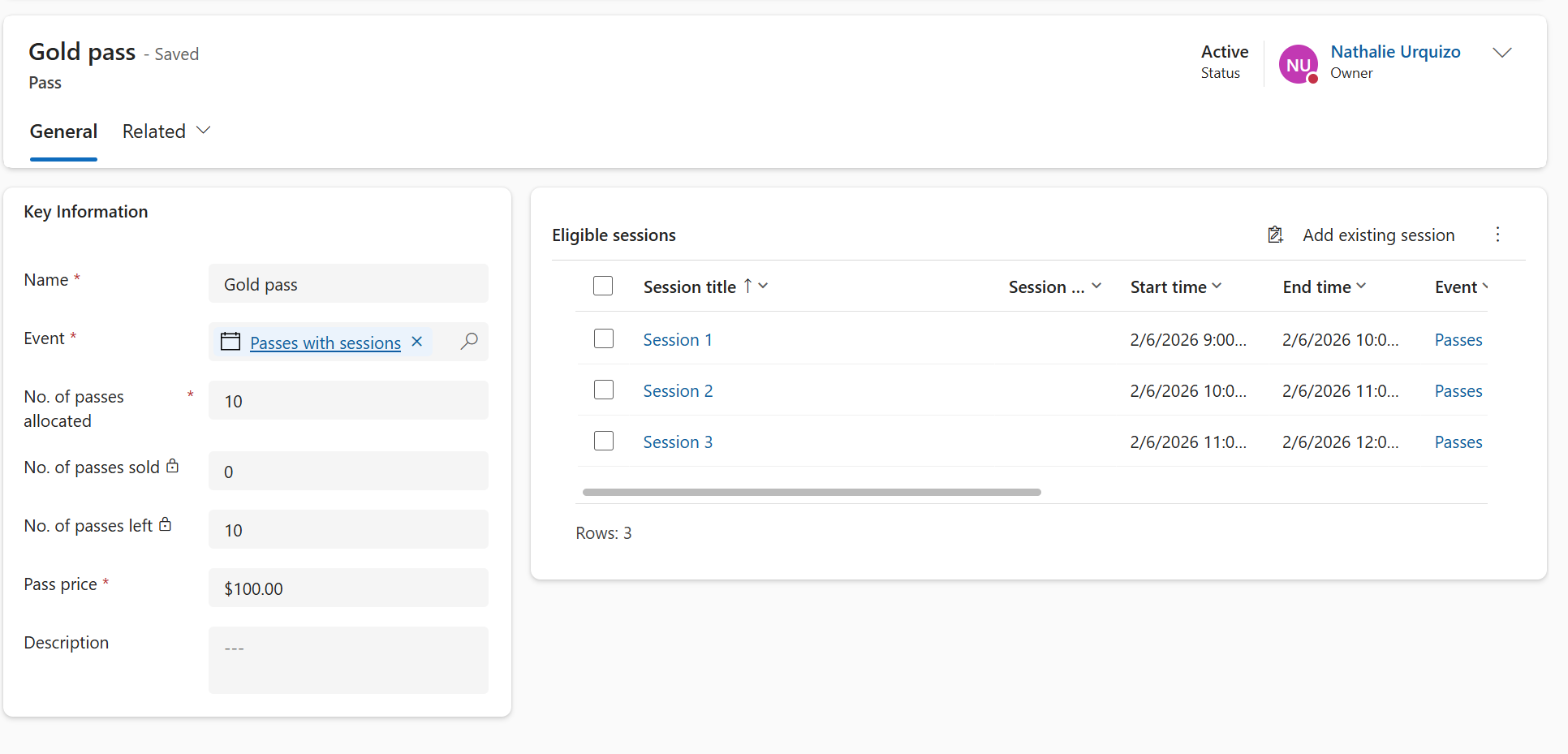Switch to the General tab
The width and height of the screenshot is (1568, 754).
(x=63, y=131)
